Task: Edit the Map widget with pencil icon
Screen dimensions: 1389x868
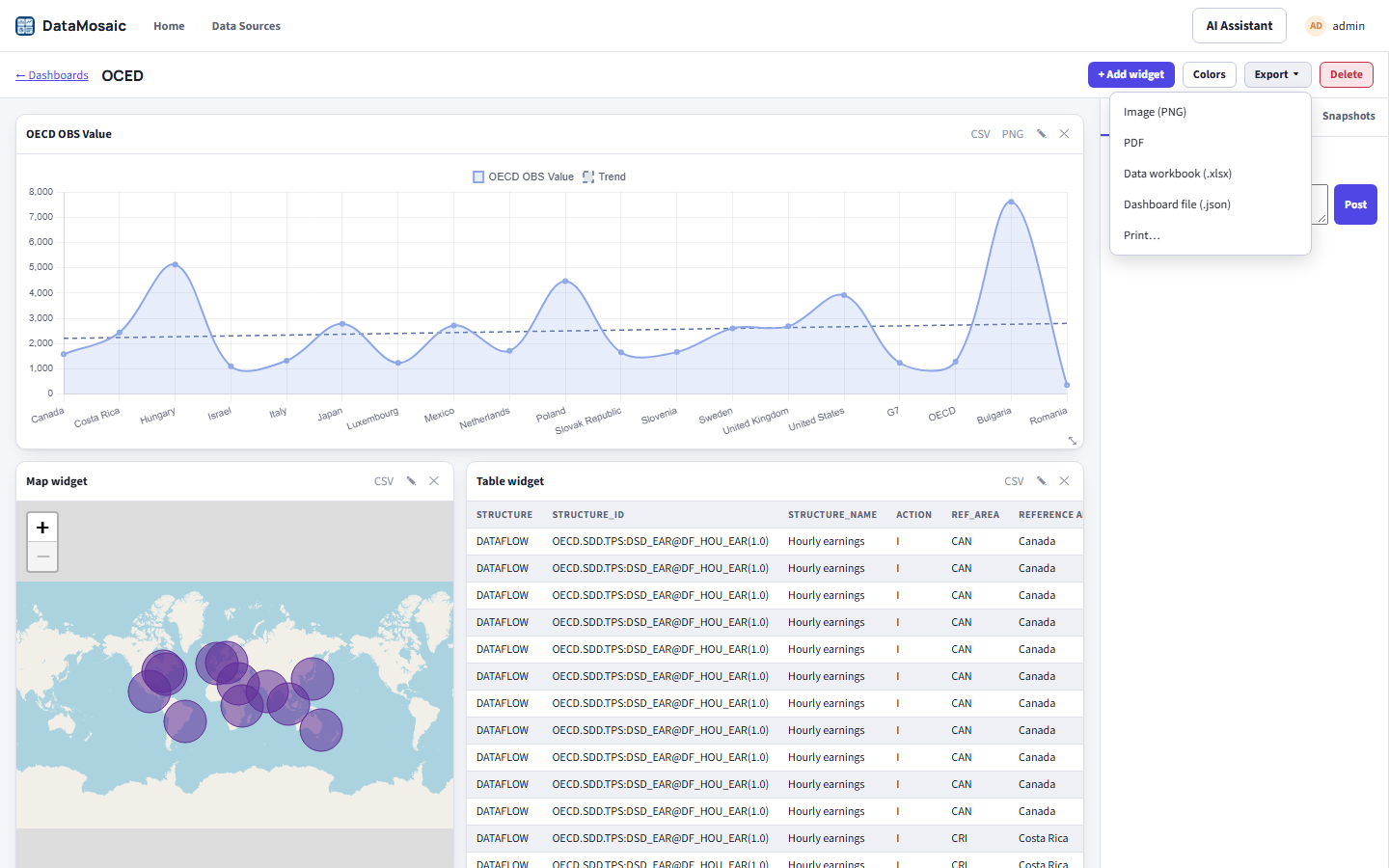Action: click(411, 481)
